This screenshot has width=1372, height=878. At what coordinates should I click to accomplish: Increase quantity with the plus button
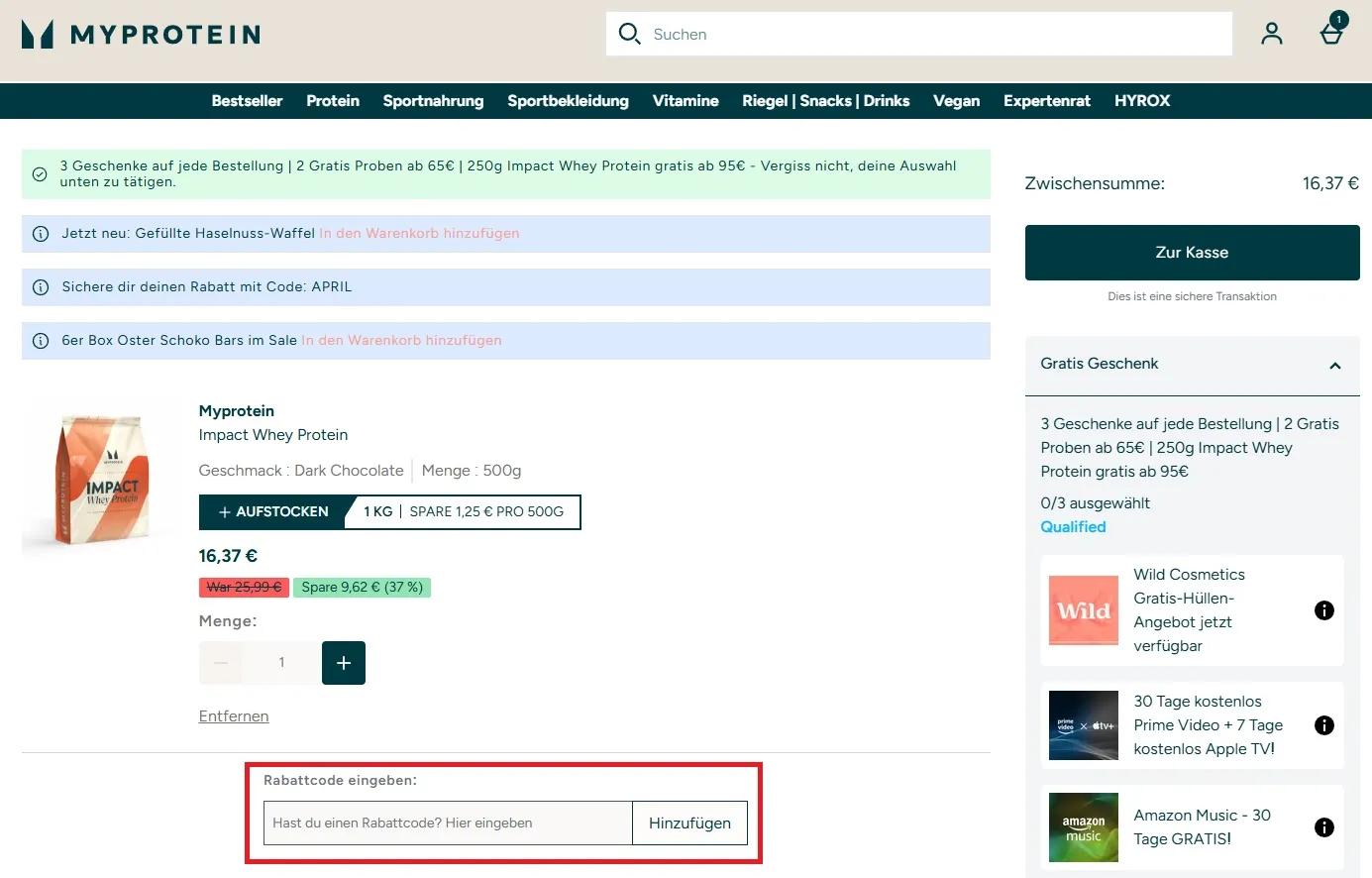pyautogui.click(x=344, y=663)
